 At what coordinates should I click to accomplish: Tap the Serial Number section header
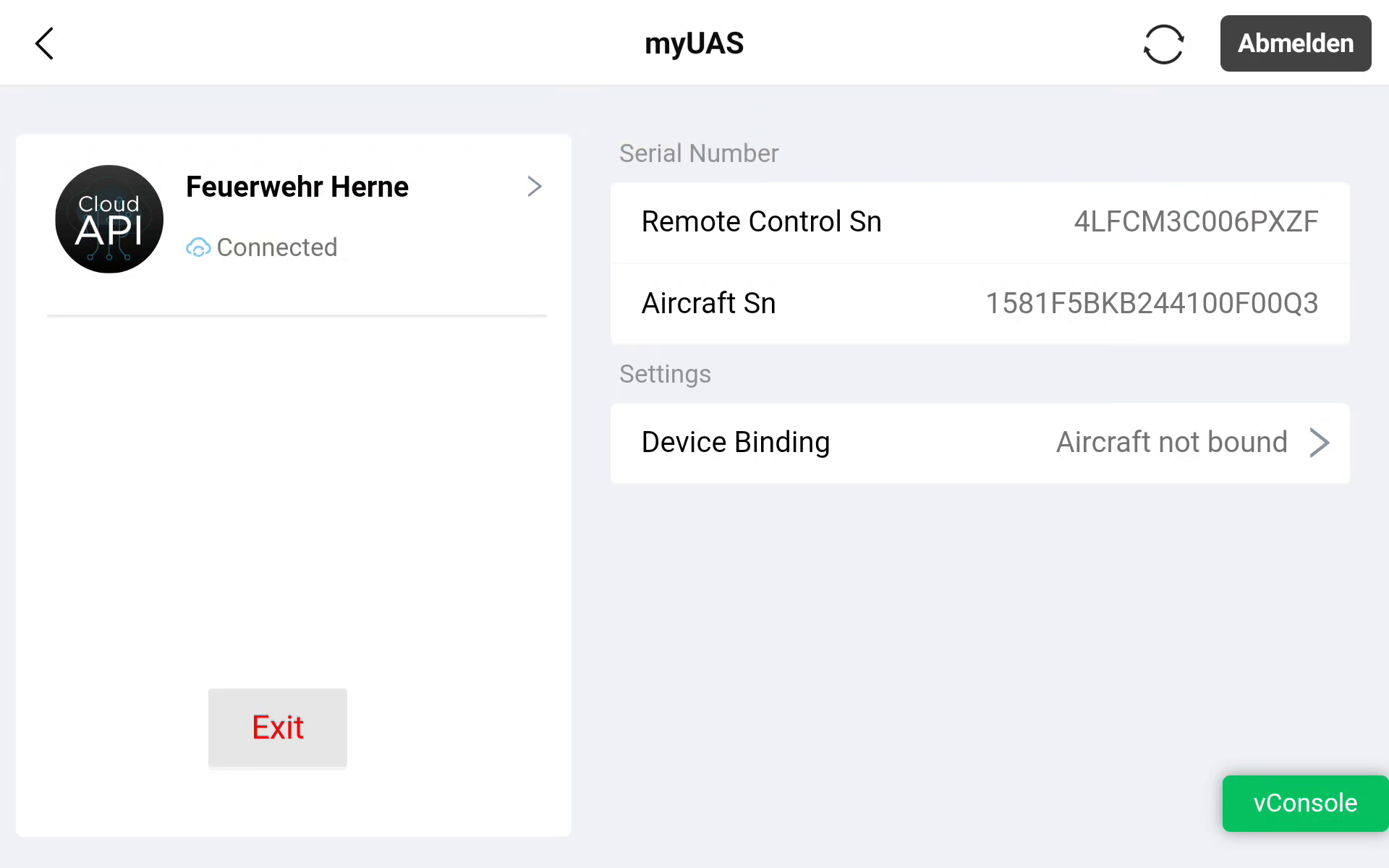[698, 153]
